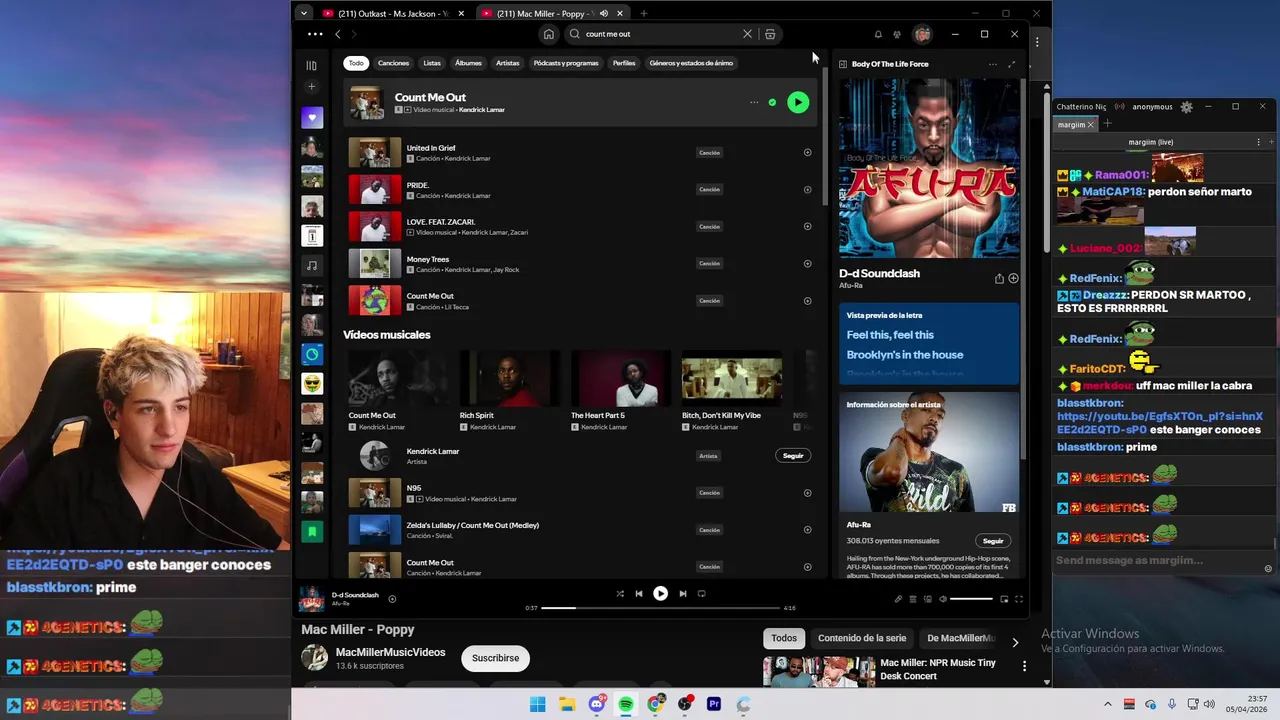
Task: Open the Money Trees song row
Action: [x=582, y=264]
